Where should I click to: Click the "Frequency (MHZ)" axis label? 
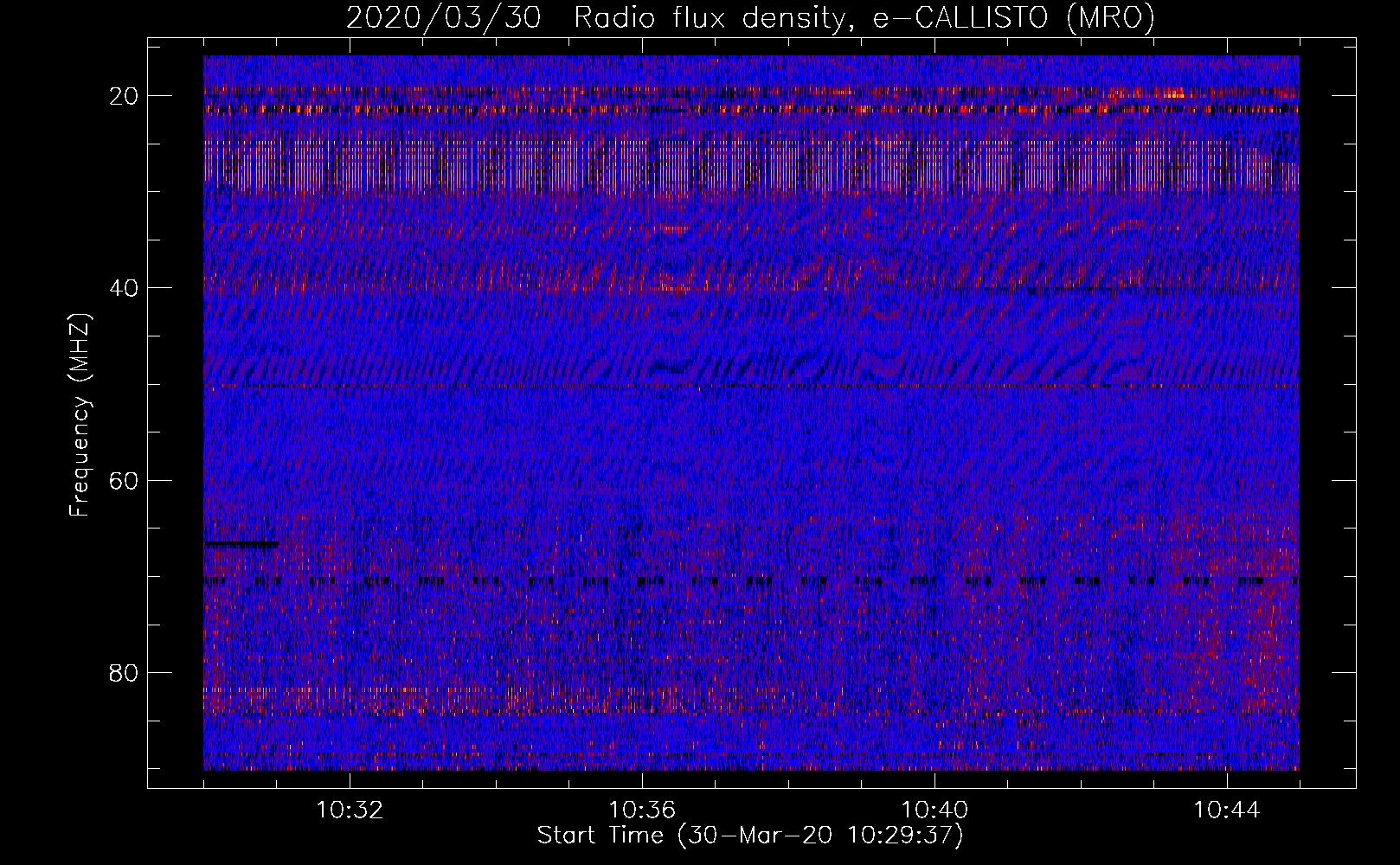80,414
